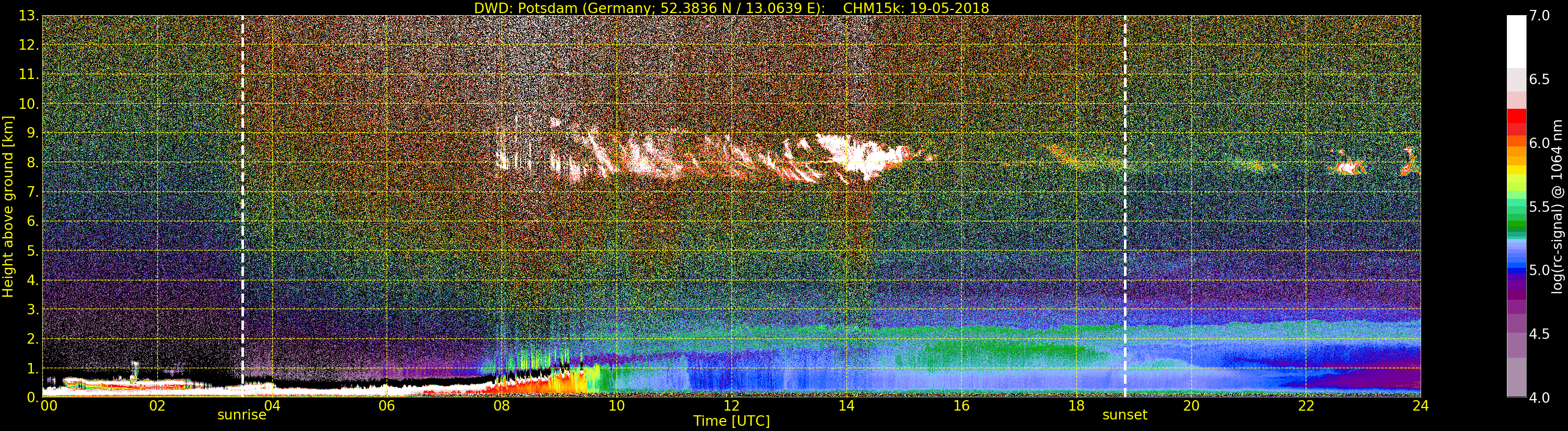Click the height axis tick '9.'
1568x431 pixels.
pos(32,133)
